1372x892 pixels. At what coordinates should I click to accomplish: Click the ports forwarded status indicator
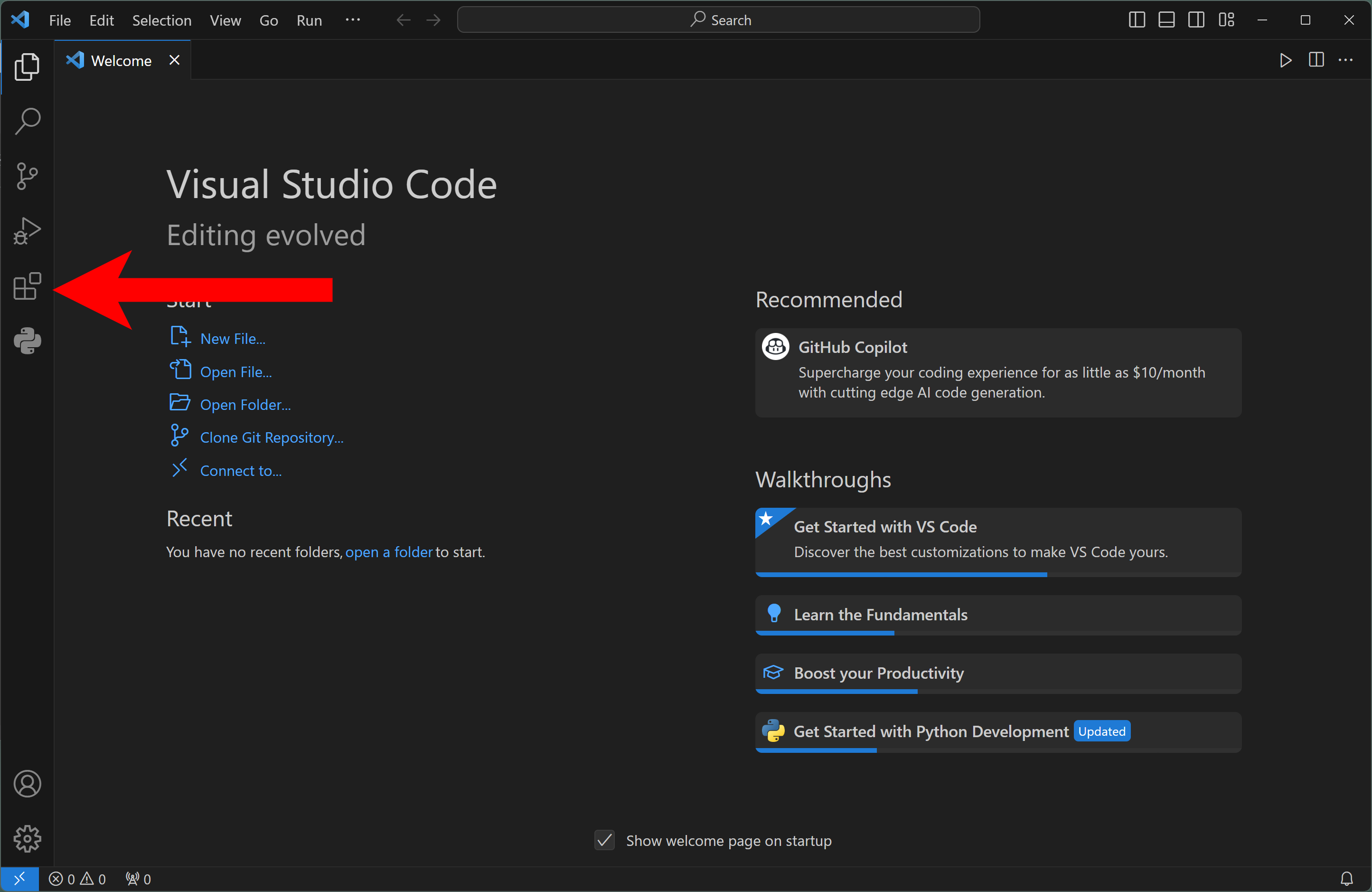coord(138,879)
